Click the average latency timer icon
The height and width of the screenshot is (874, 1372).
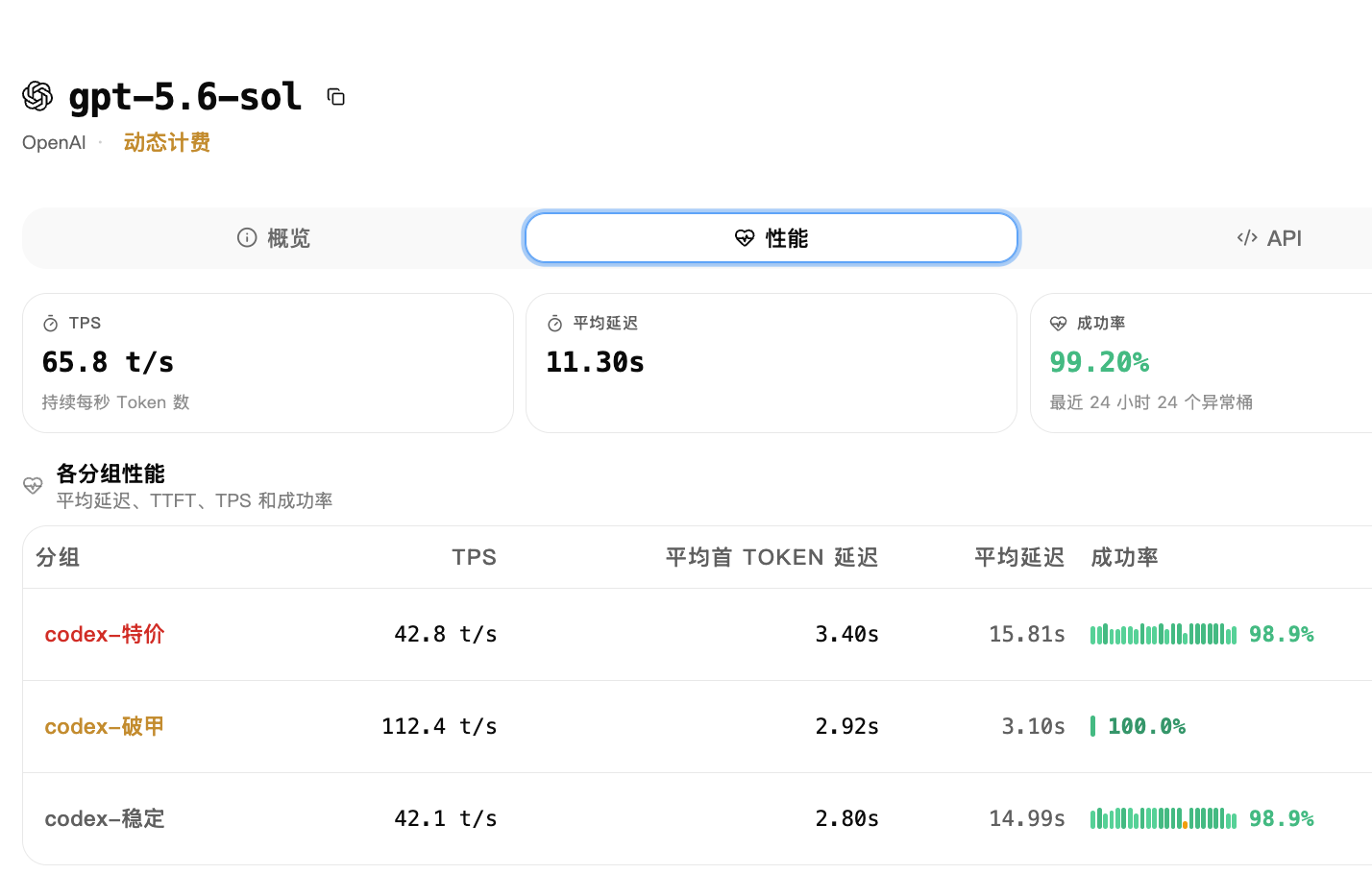pyautogui.click(x=554, y=325)
